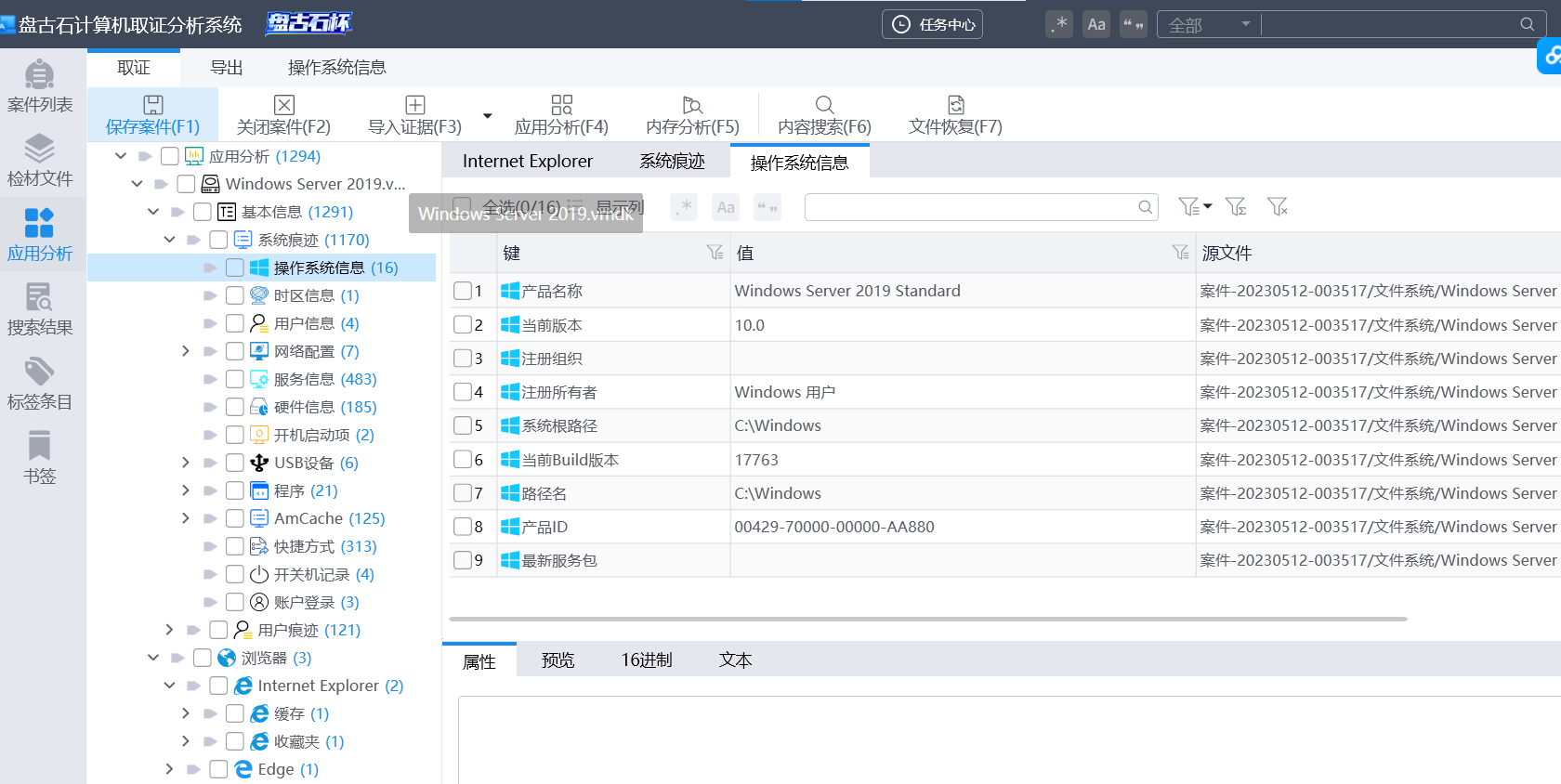Viewport: 1561px width, 784px height.
Task: Check the 浏览器 tree checkbox
Action: [x=203, y=658]
